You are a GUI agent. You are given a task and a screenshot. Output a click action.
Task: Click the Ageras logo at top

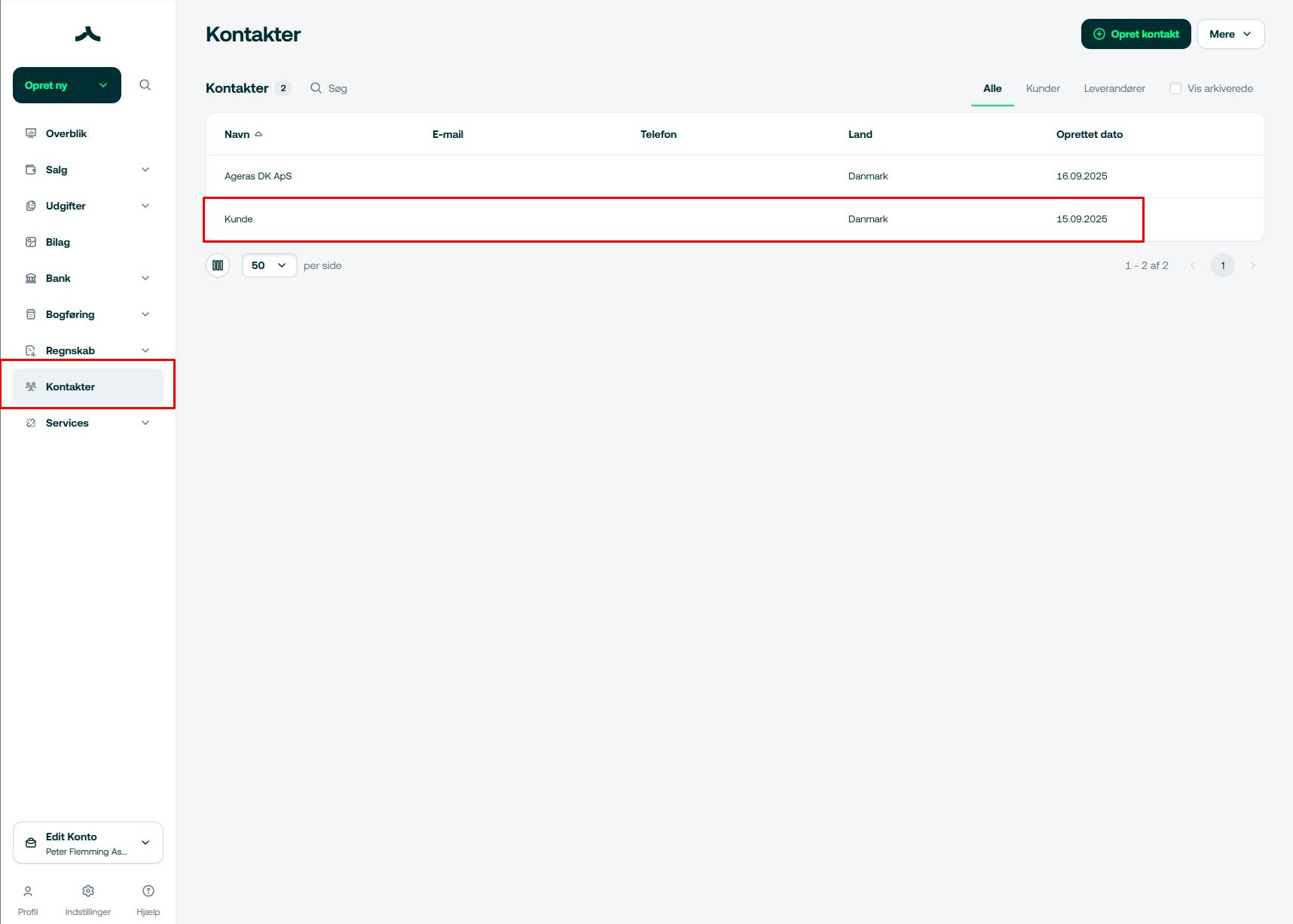pyautogui.click(x=88, y=34)
